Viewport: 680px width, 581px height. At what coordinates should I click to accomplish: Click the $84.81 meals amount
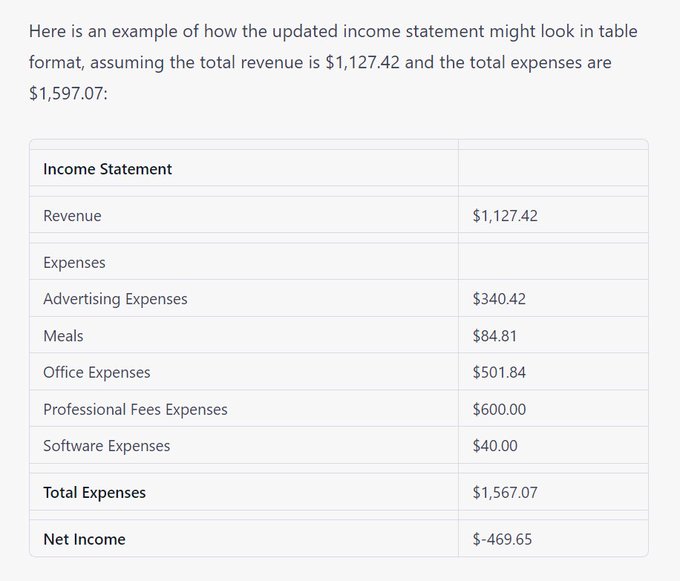pyautogui.click(x=495, y=336)
